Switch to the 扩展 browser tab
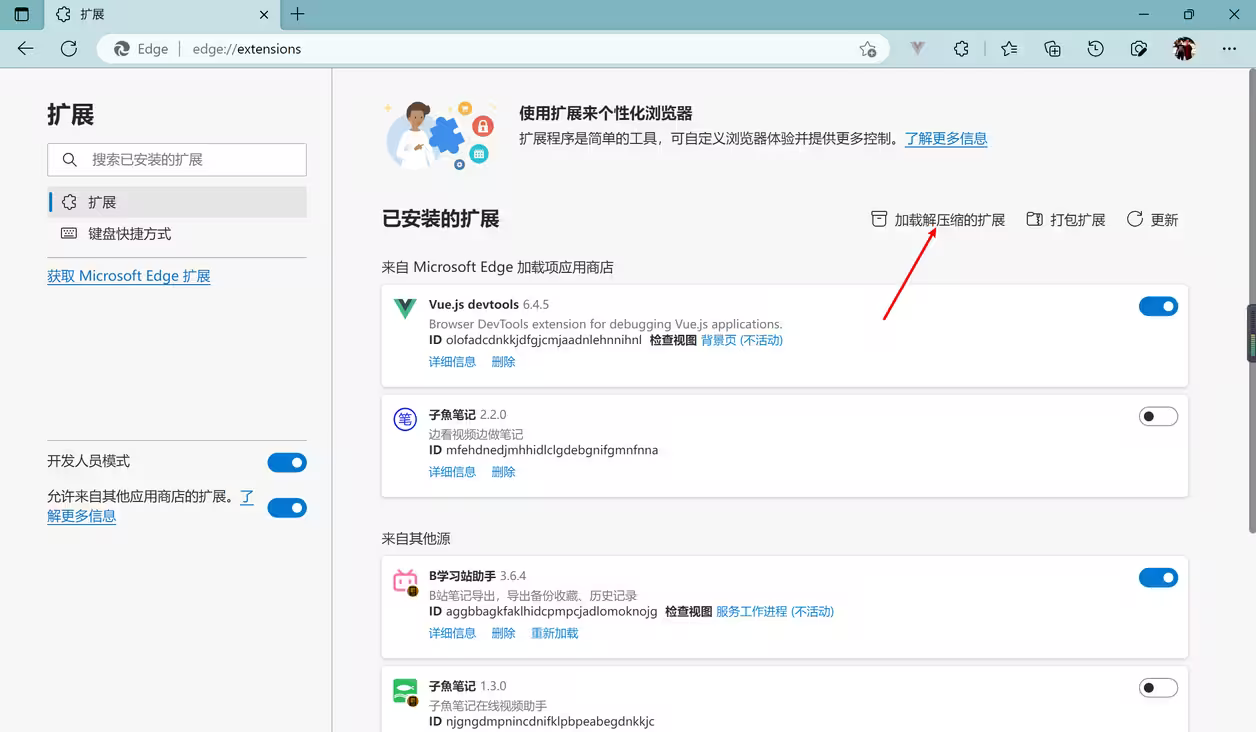 tap(162, 15)
